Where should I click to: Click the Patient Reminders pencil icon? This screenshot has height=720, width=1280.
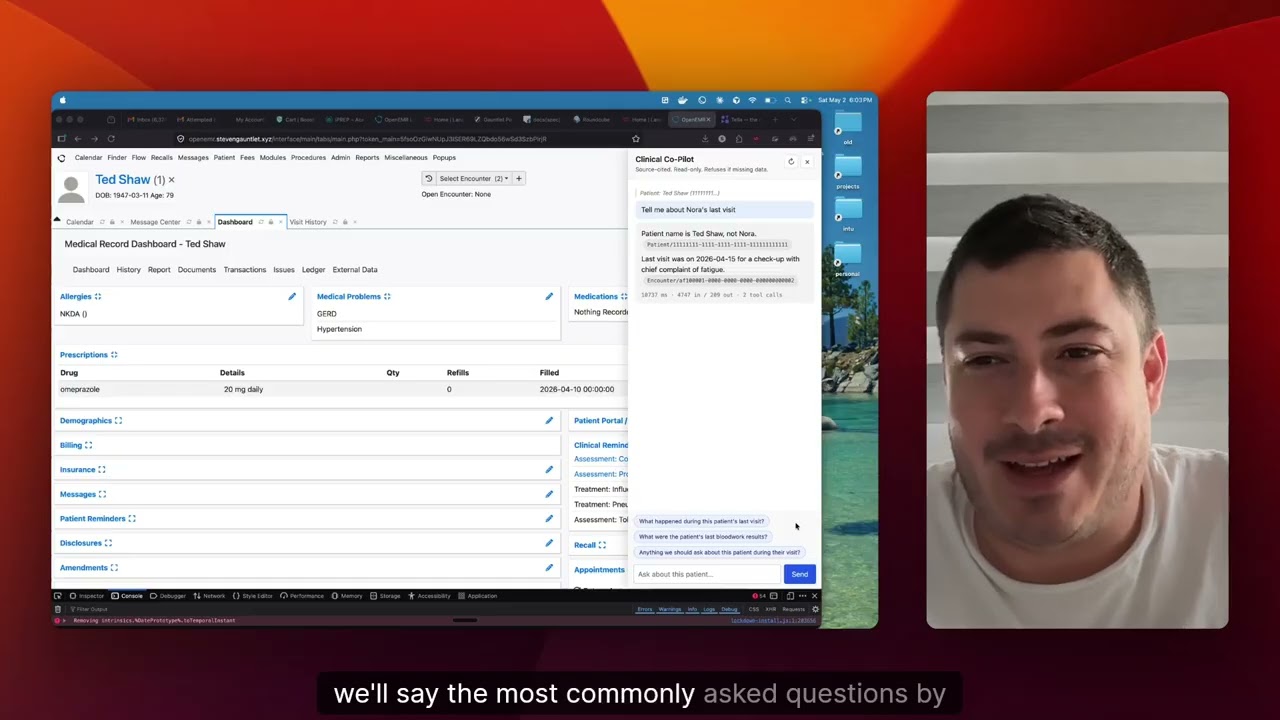pos(549,519)
